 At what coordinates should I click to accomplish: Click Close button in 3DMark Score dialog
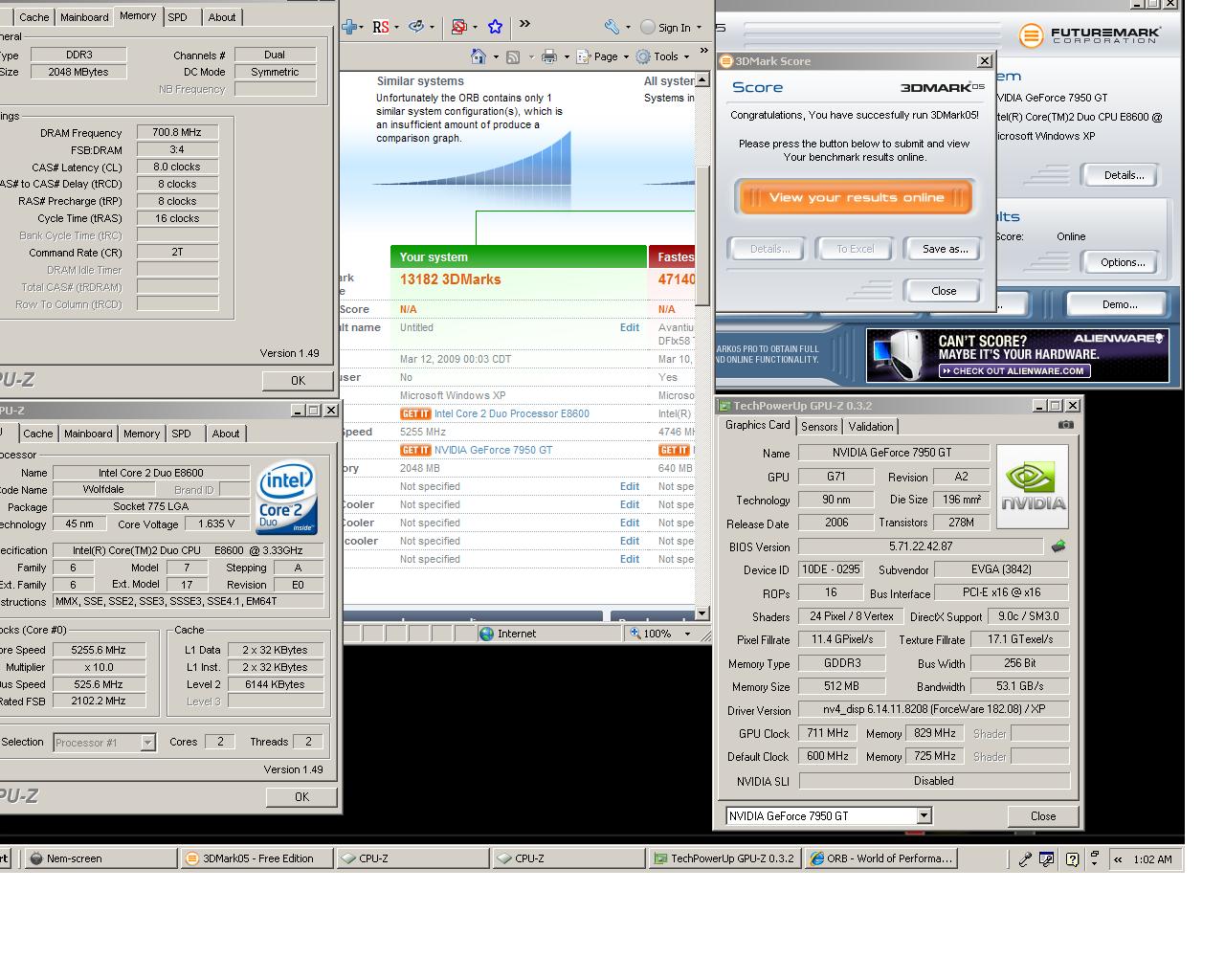(944, 291)
